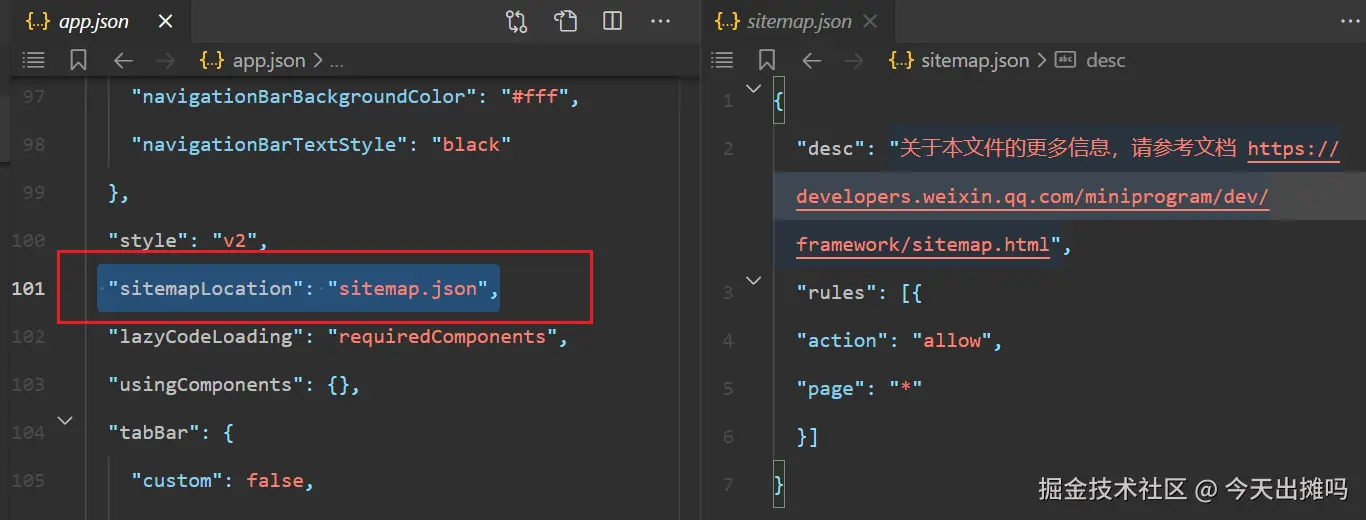Click the "v2" value
The width and height of the screenshot is (1366, 520).
click(234, 241)
